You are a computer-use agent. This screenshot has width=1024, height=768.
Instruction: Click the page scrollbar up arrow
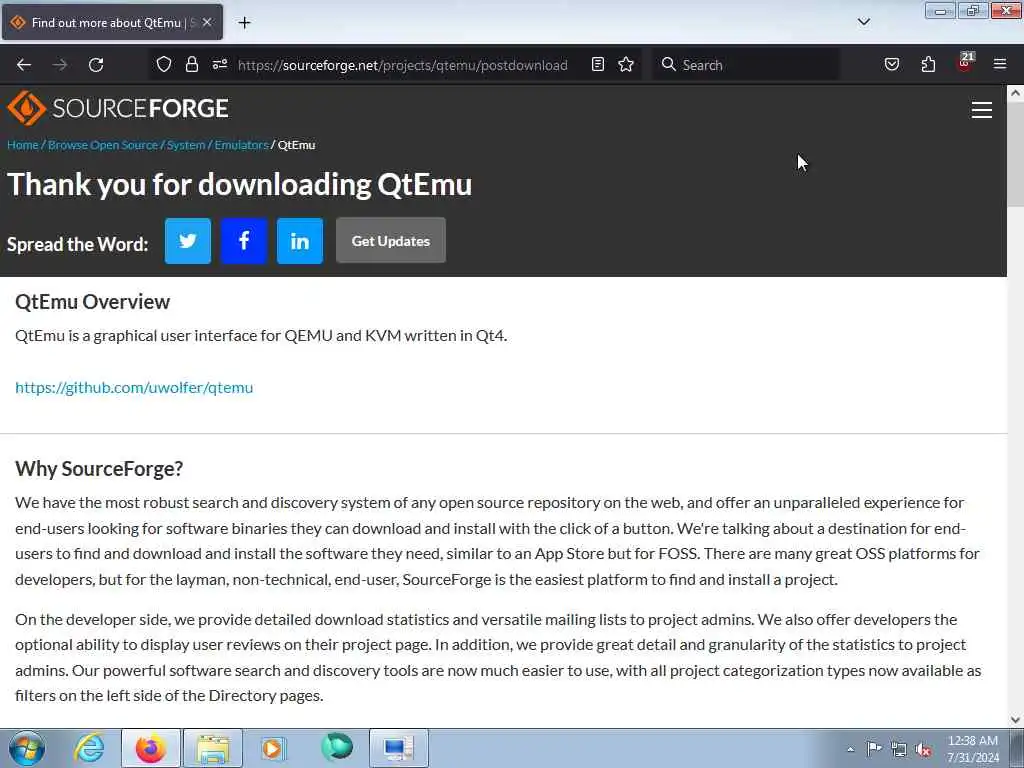(x=1015, y=93)
